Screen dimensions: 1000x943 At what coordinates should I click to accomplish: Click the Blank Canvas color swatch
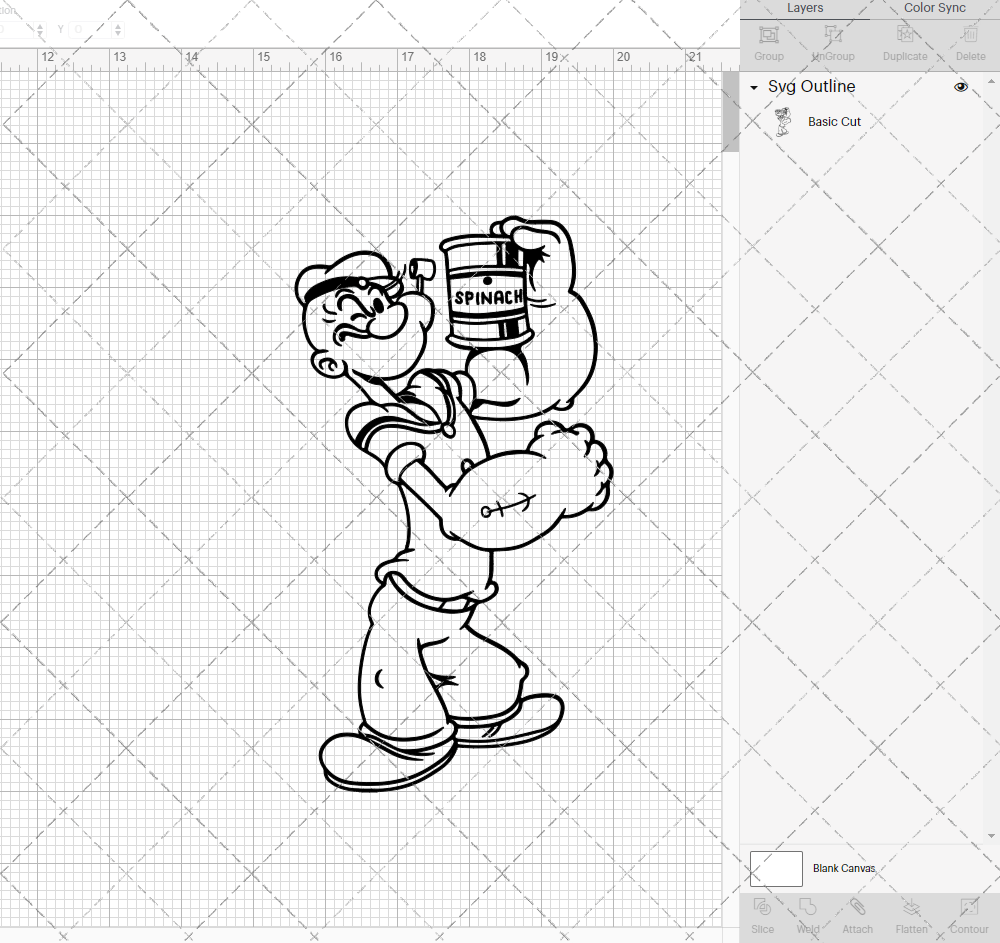click(x=776, y=868)
